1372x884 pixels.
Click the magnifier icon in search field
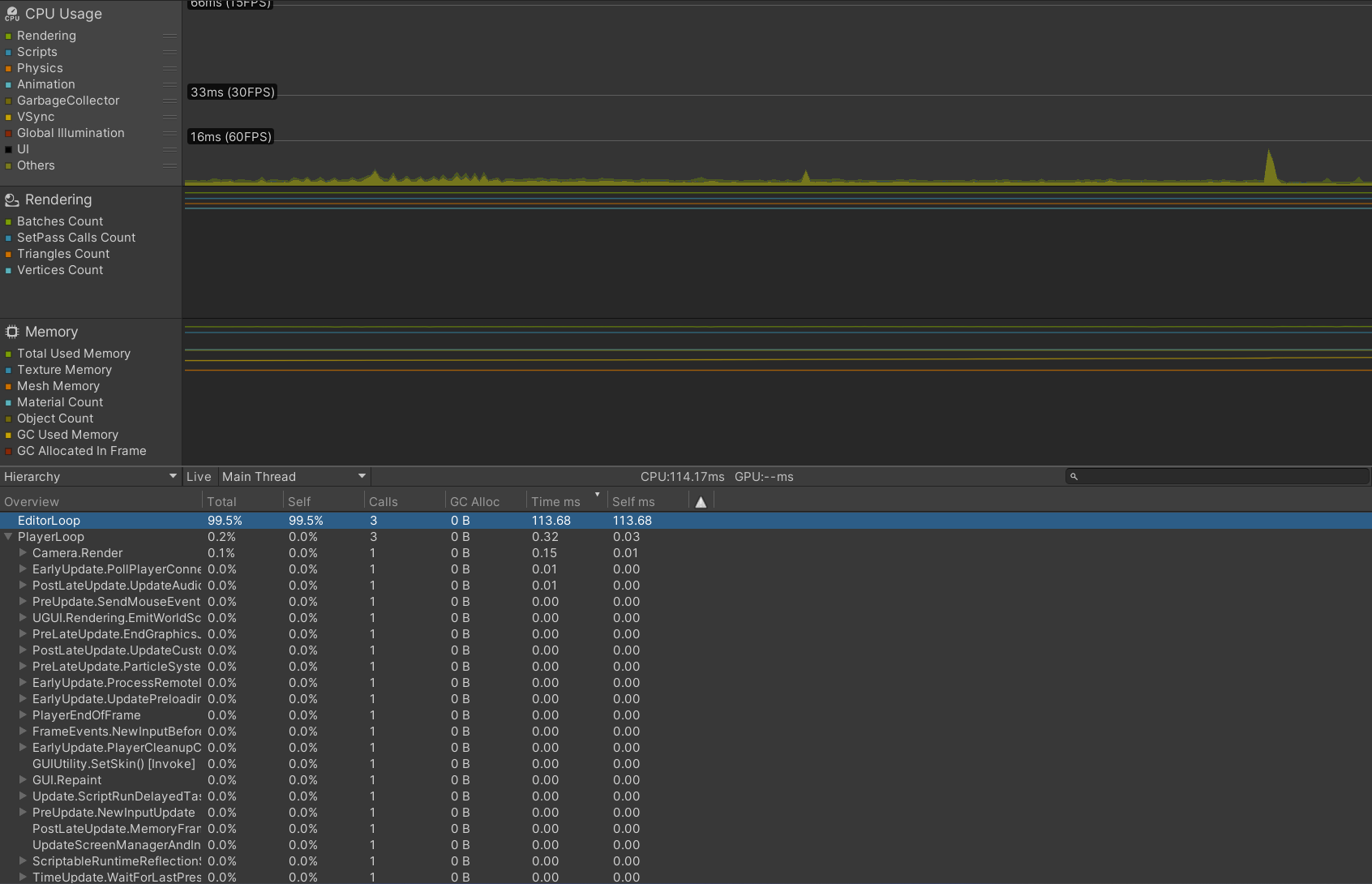(x=1074, y=477)
